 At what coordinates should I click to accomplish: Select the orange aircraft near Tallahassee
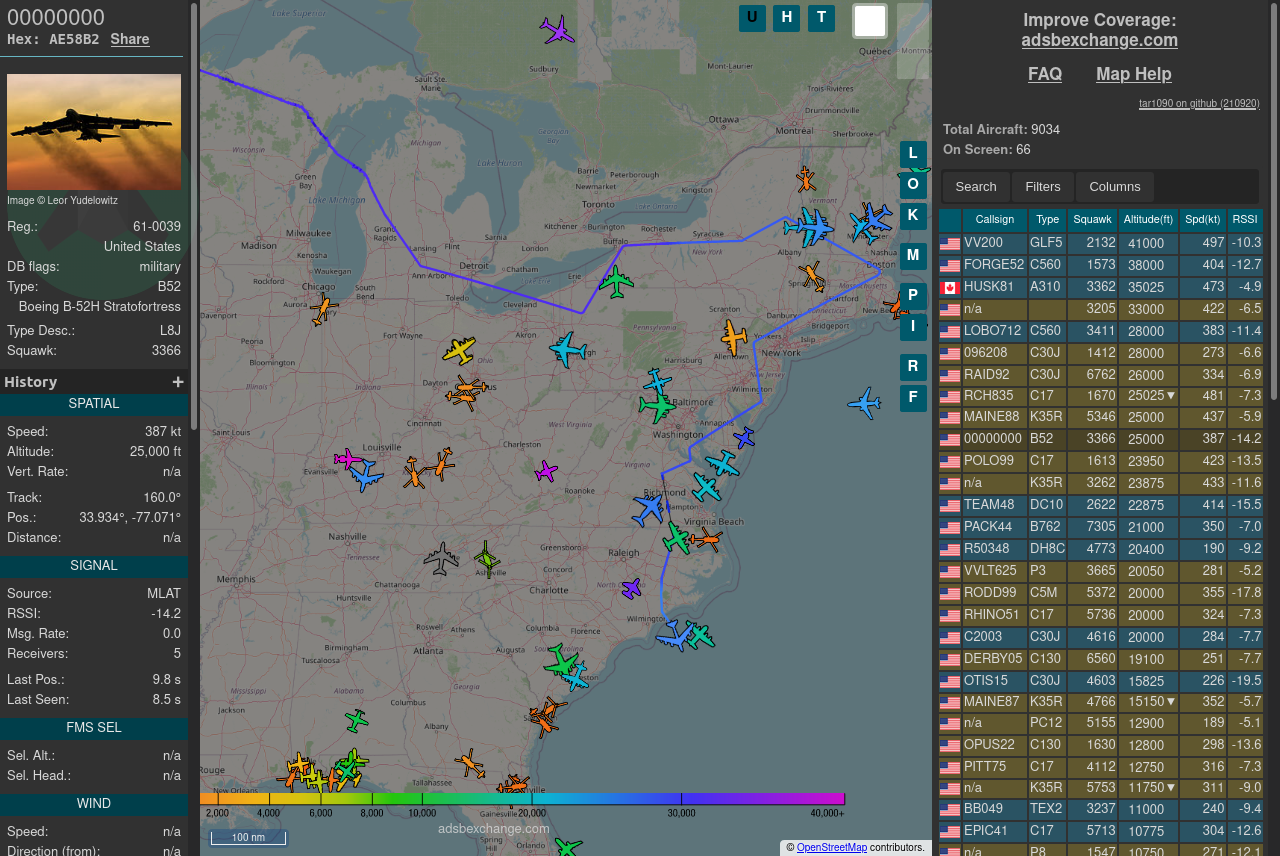pos(470,764)
